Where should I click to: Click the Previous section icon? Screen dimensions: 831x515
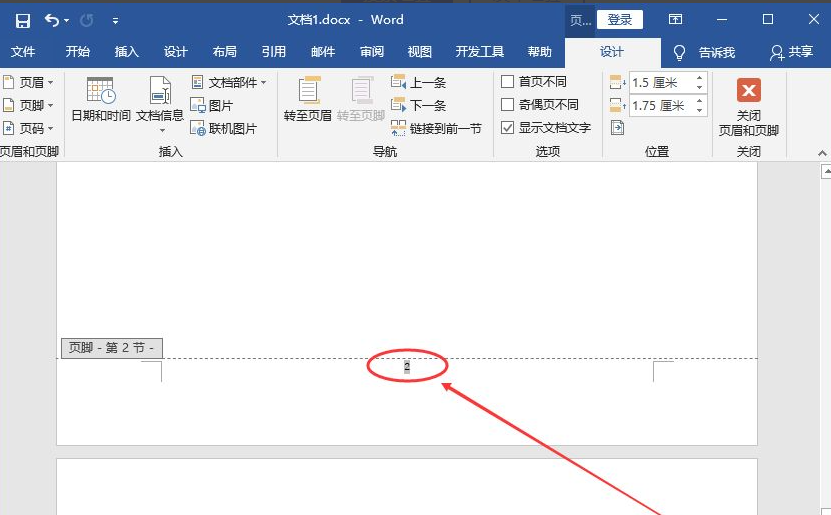click(x=399, y=82)
